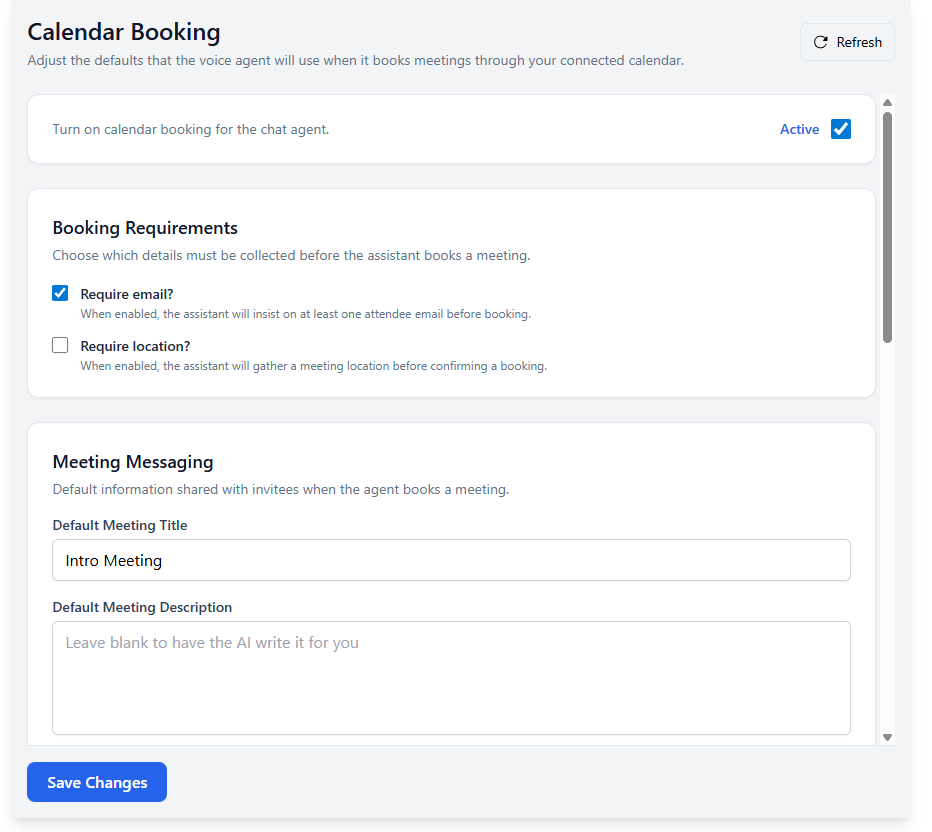This screenshot has height=832, width=932.
Task: Click the blue Active label
Action: (799, 129)
